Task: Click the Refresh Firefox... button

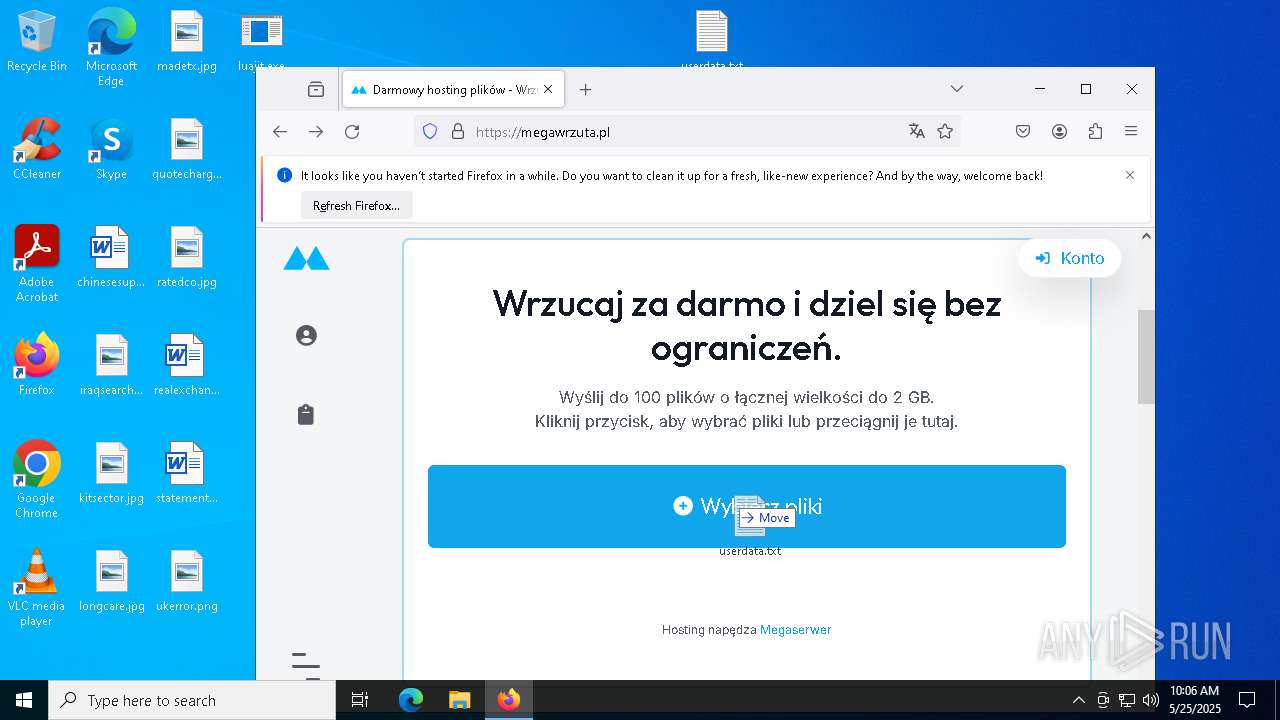Action: (x=356, y=205)
